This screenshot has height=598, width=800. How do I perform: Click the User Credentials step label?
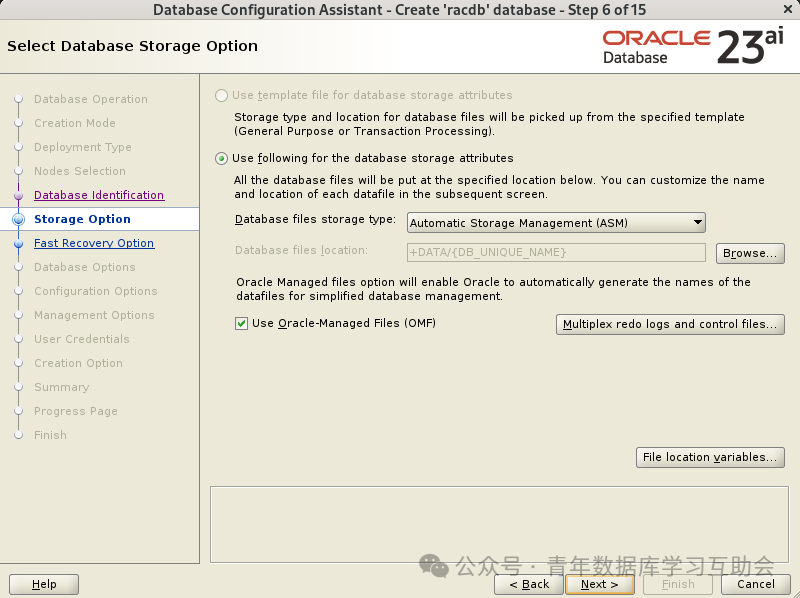tap(82, 339)
